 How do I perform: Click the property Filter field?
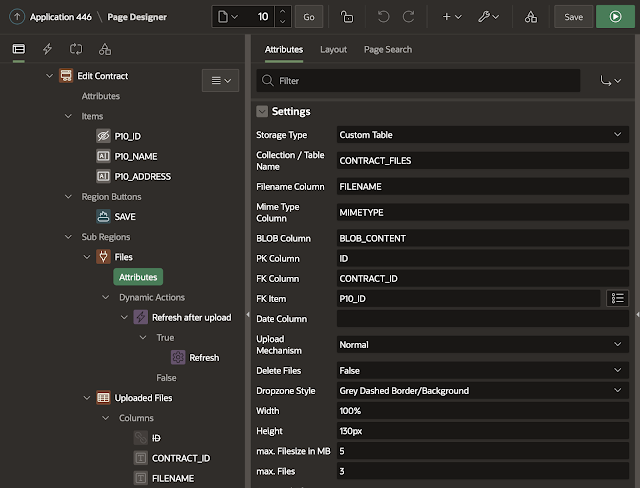(x=418, y=80)
